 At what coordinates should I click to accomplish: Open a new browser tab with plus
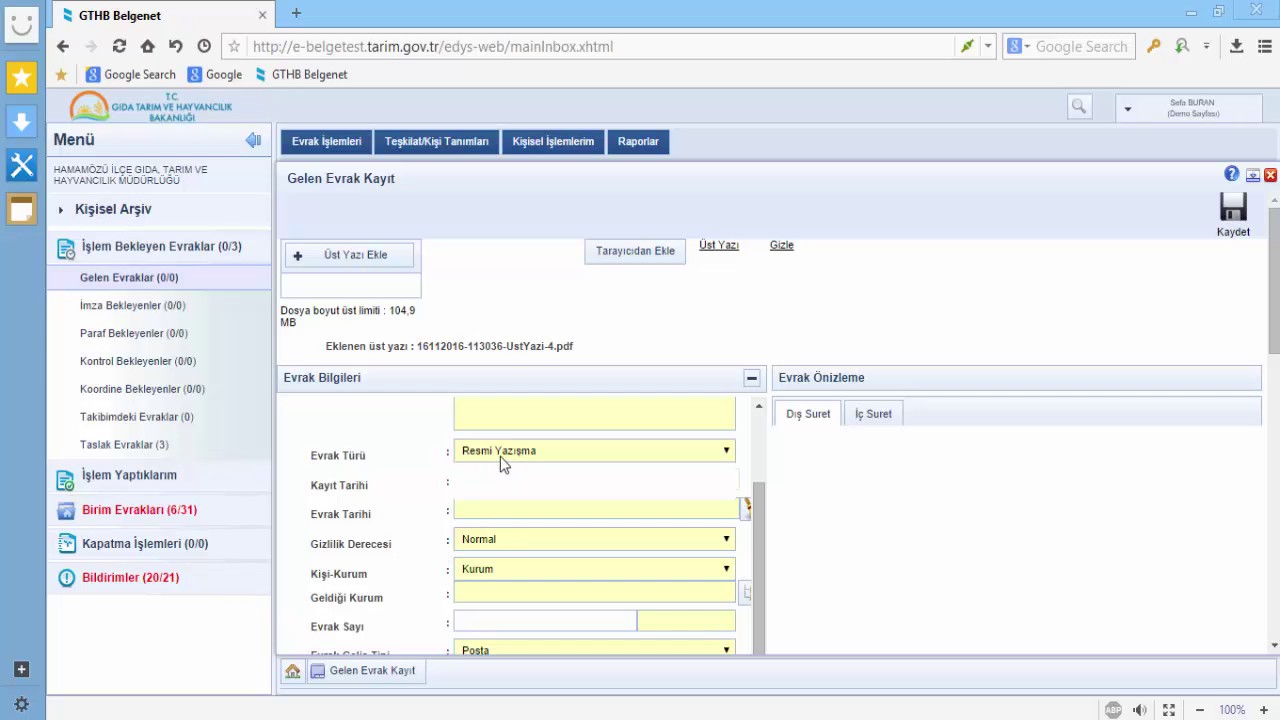[x=296, y=13]
